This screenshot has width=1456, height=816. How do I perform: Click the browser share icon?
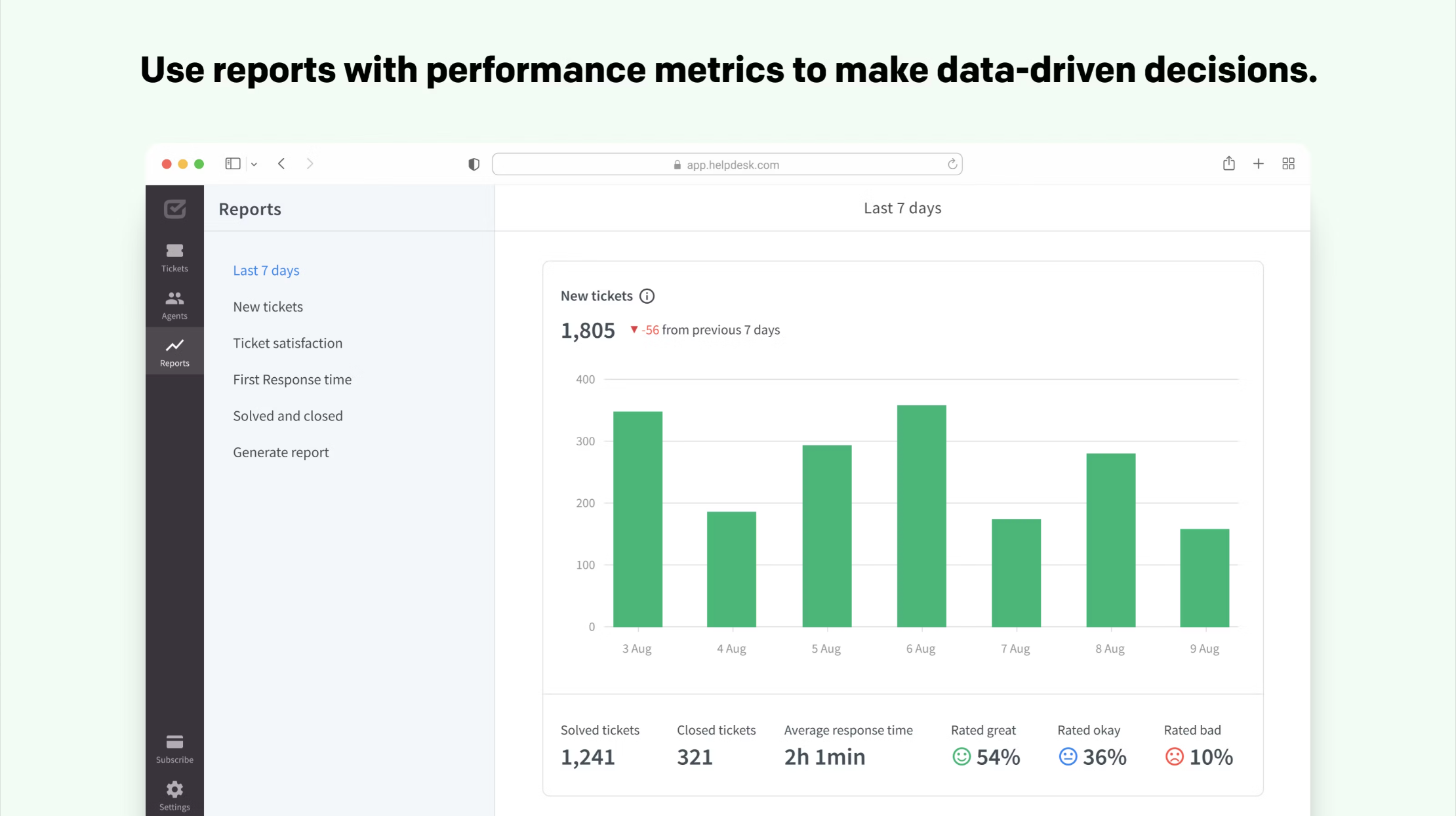[x=1228, y=163]
